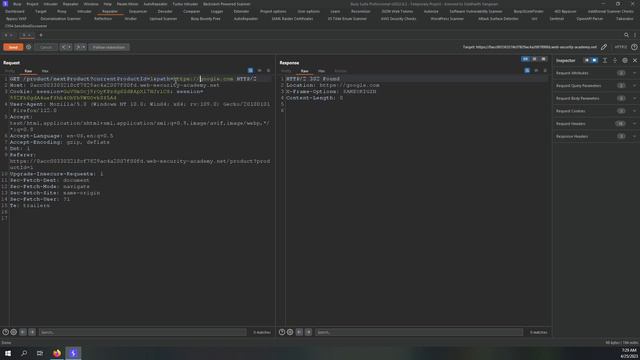Viewport: 640px width, 360px height.
Task: Open Request pane hamburger options menu
Action: point(268,71)
